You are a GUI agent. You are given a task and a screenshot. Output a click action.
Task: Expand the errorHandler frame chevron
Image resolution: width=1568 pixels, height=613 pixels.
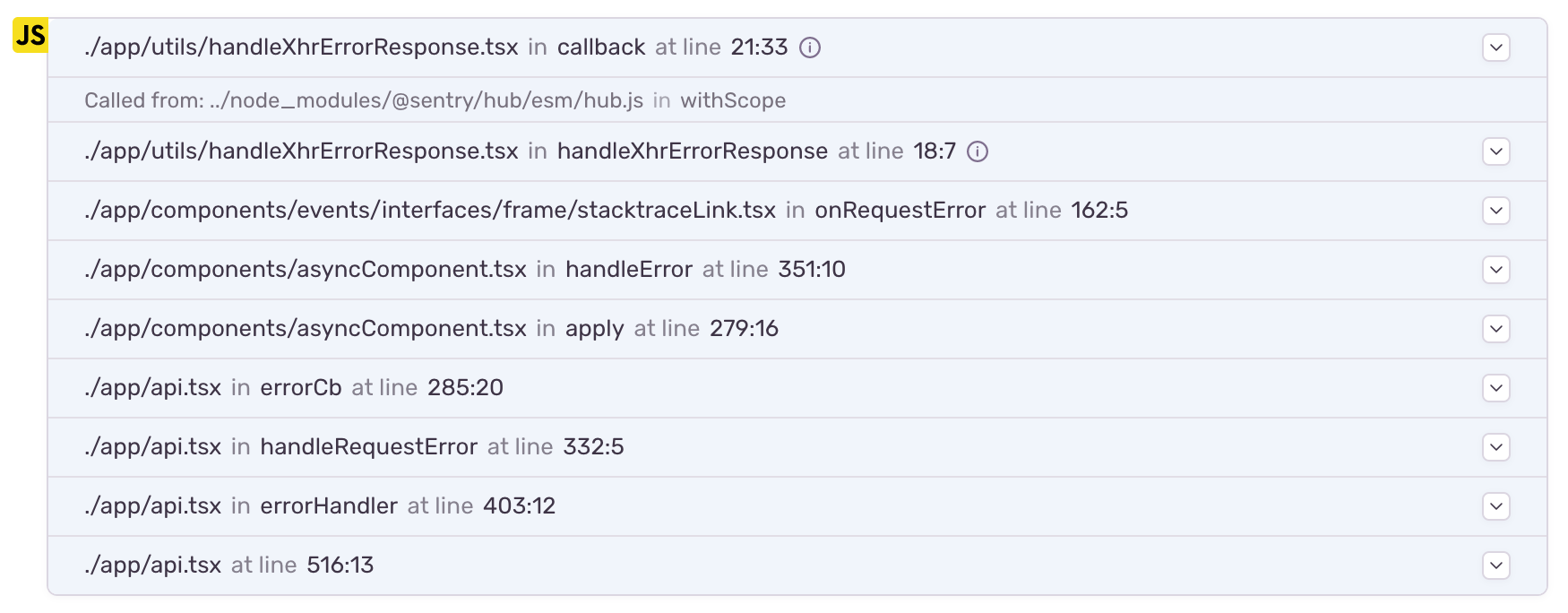pyautogui.click(x=1495, y=506)
